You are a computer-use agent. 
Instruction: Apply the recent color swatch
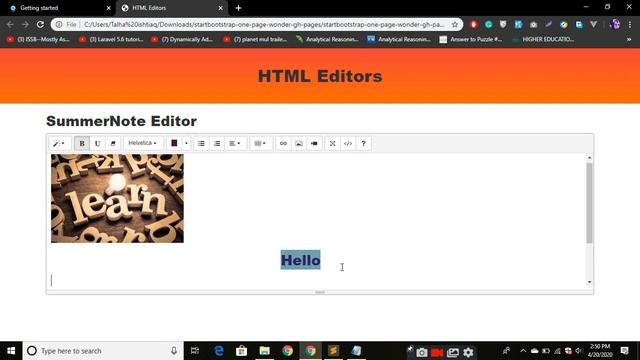point(174,143)
